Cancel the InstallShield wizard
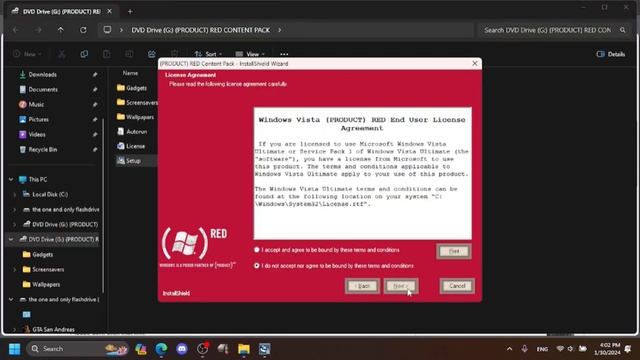Image resolution: width=640 pixels, height=360 pixels. click(457, 286)
